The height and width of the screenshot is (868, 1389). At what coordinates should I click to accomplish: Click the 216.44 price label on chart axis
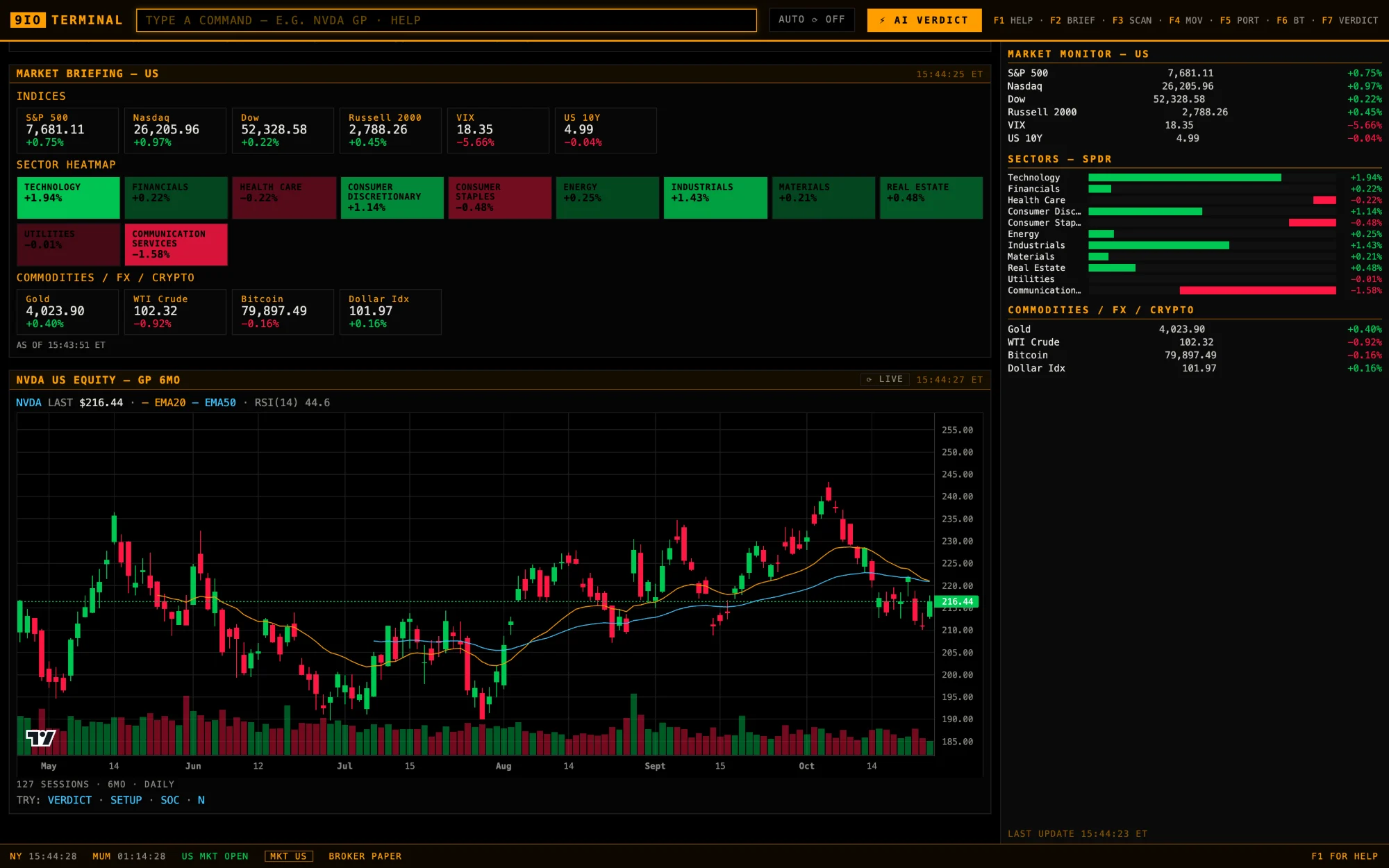click(x=957, y=601)
